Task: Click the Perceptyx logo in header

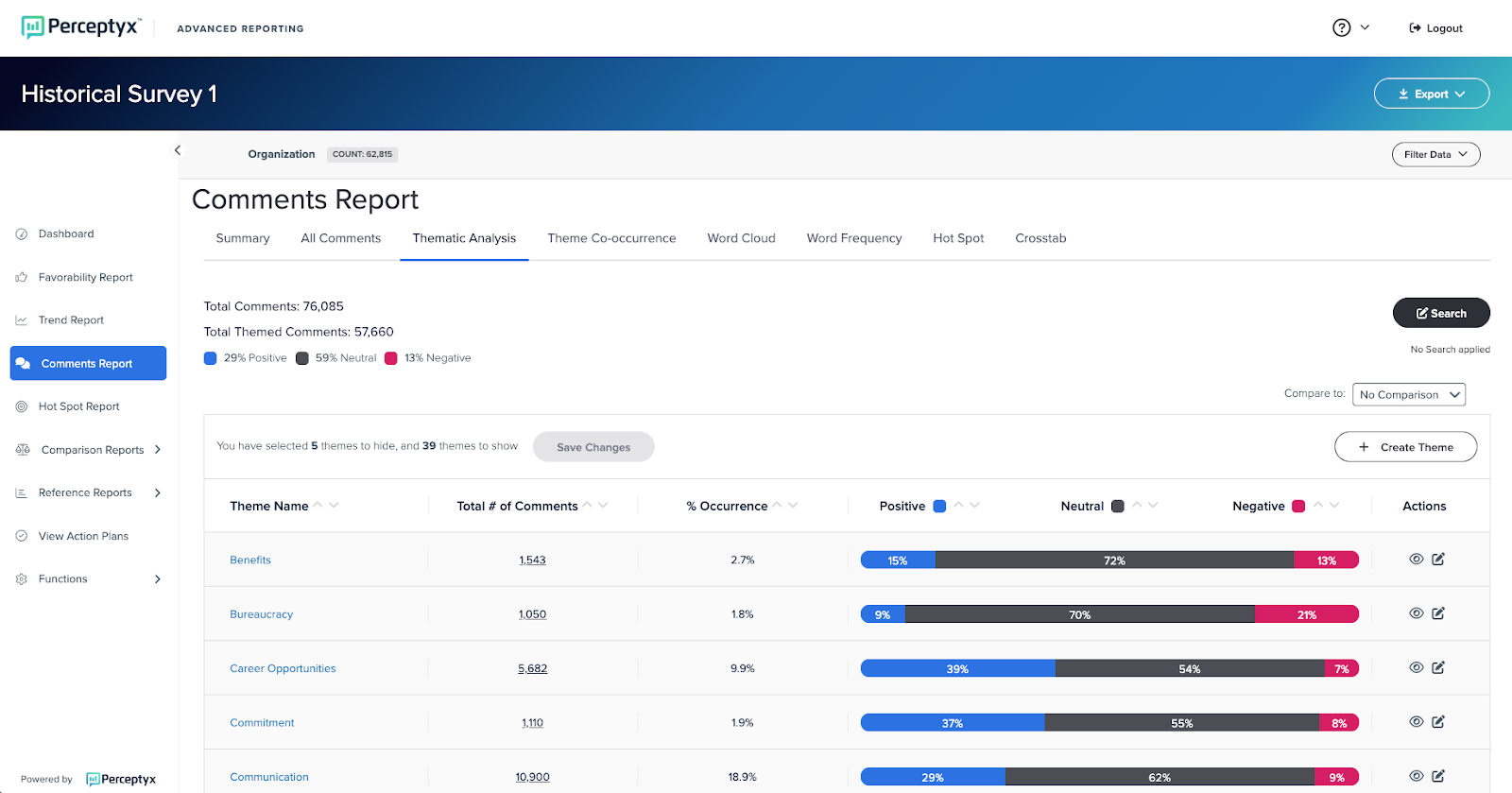Action: pyautogui.click(x=81, y=27)
